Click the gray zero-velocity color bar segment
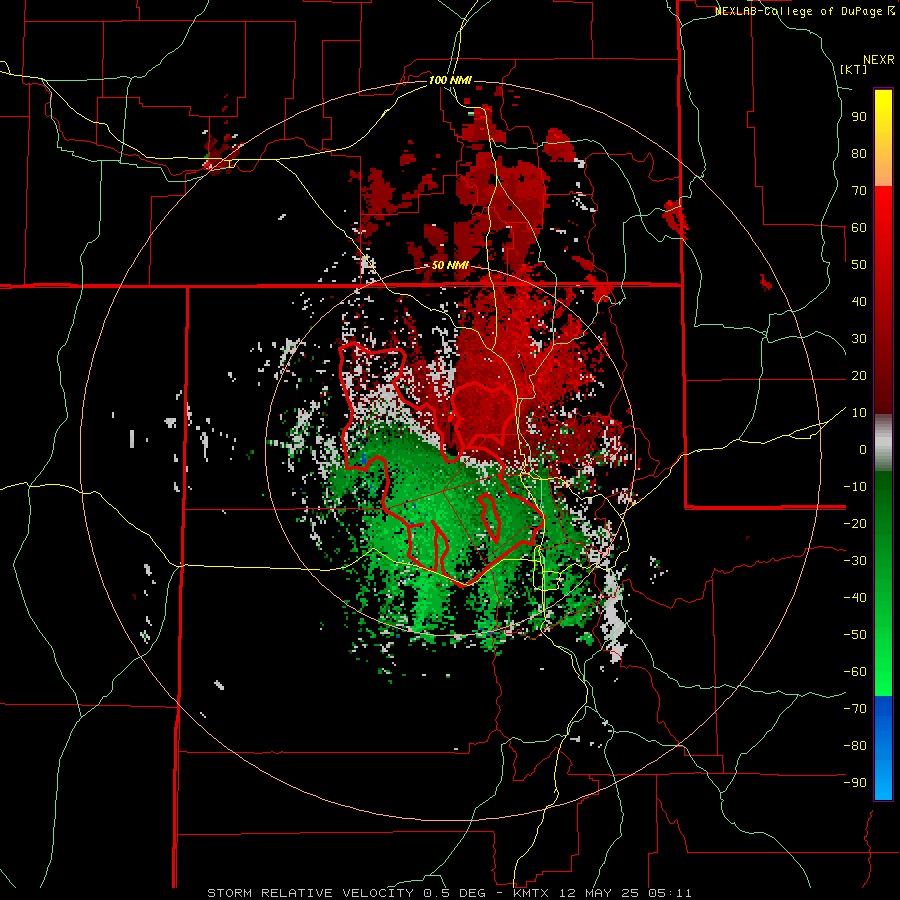This screenshot has width=900, height=900. tap(883, 442)
